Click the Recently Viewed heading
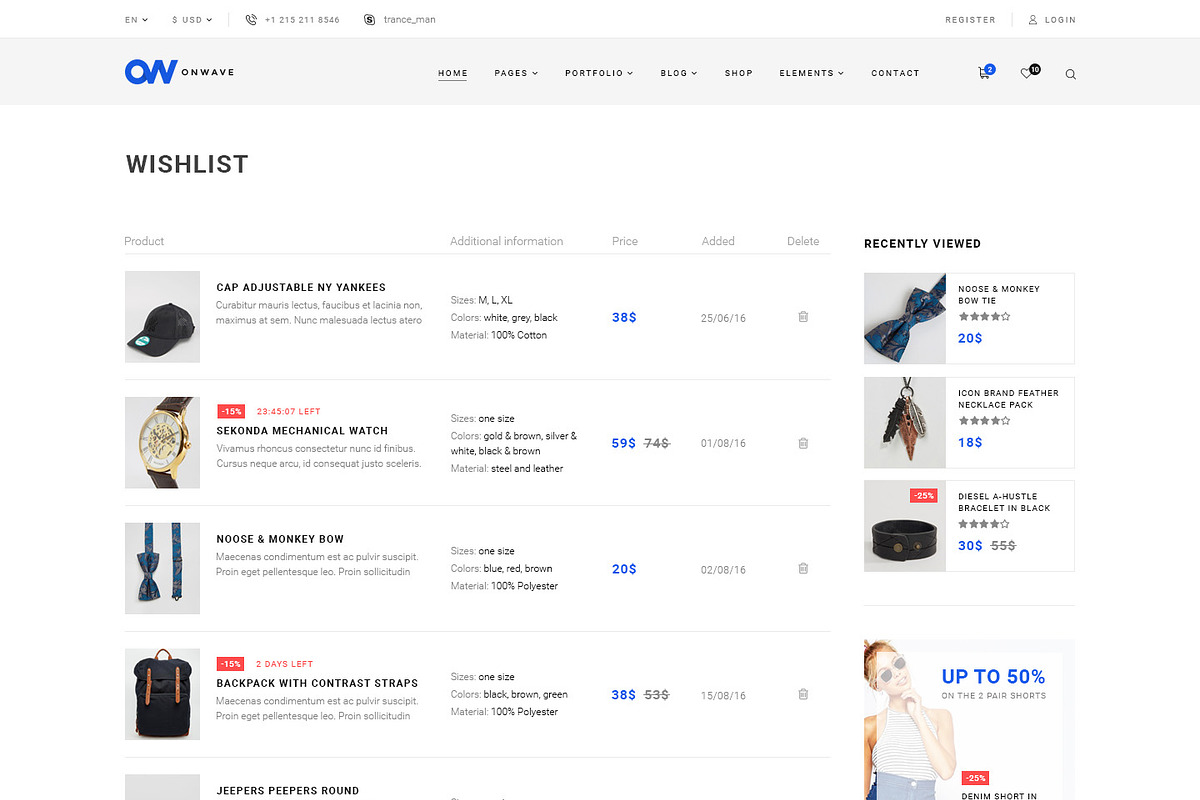This screenshot has height=800, width=1200. (922, 243)
